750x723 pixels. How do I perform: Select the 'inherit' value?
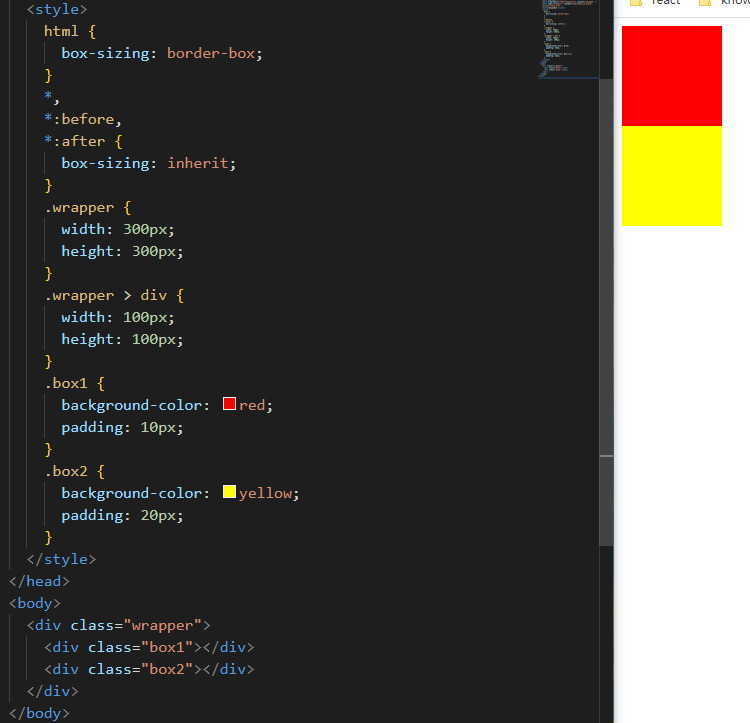pyautogui.click(x=198, y=164)
